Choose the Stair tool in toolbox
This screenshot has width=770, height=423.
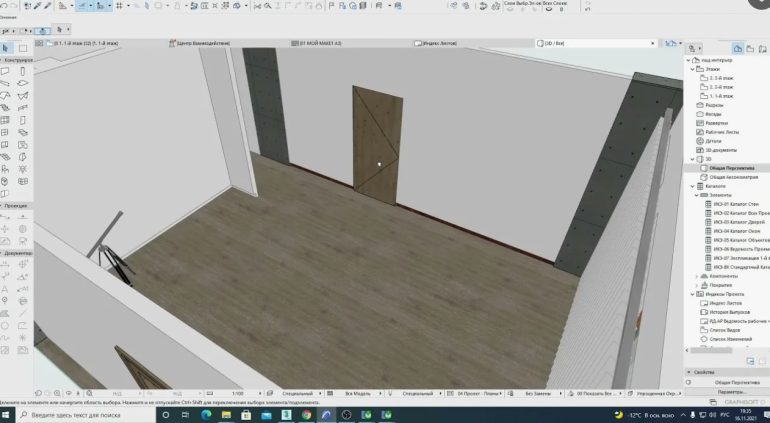tap(5, 108)
